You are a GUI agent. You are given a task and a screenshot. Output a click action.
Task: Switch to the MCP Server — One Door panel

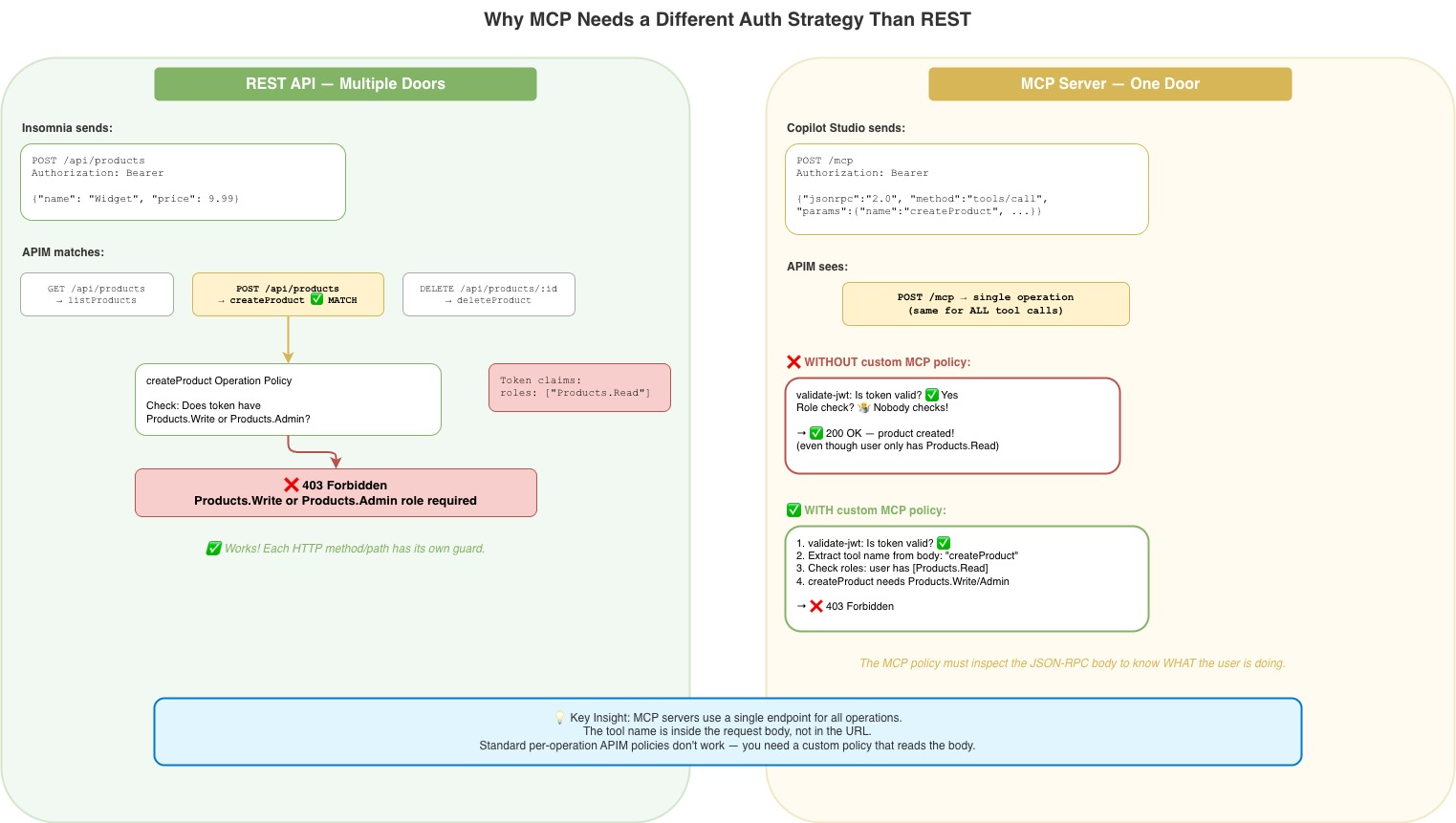point(1110,84)
